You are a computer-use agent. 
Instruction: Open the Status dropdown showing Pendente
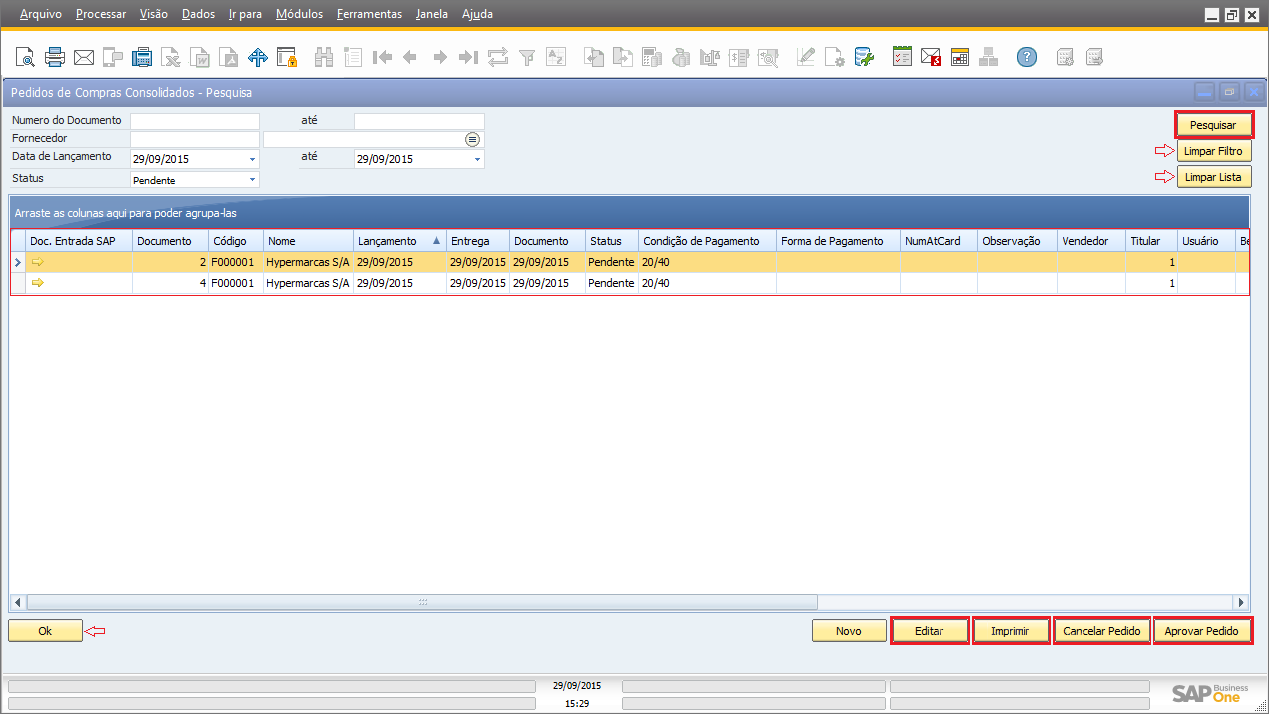click(252, 180)
